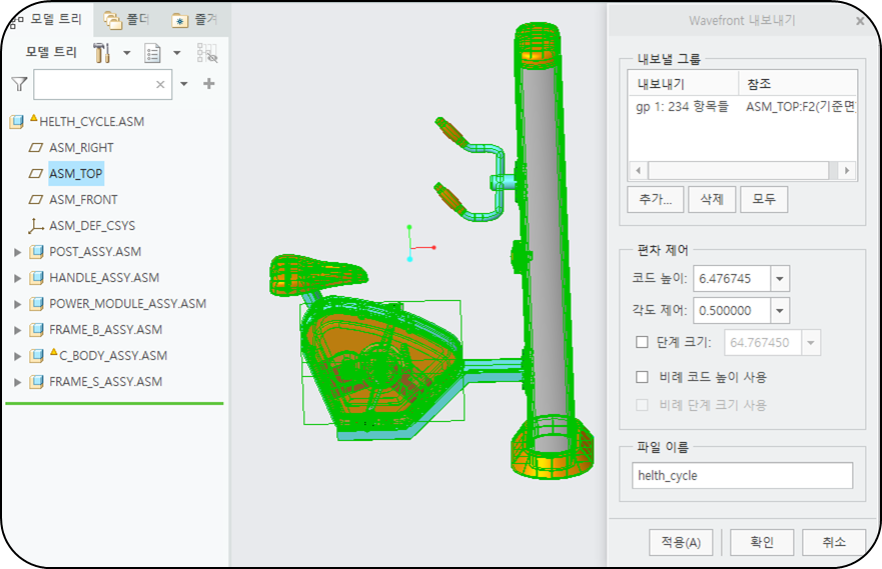The image size is (882, 569).
Task: Open the 코드 높이 value dropdown
Action: pos(780,278)
